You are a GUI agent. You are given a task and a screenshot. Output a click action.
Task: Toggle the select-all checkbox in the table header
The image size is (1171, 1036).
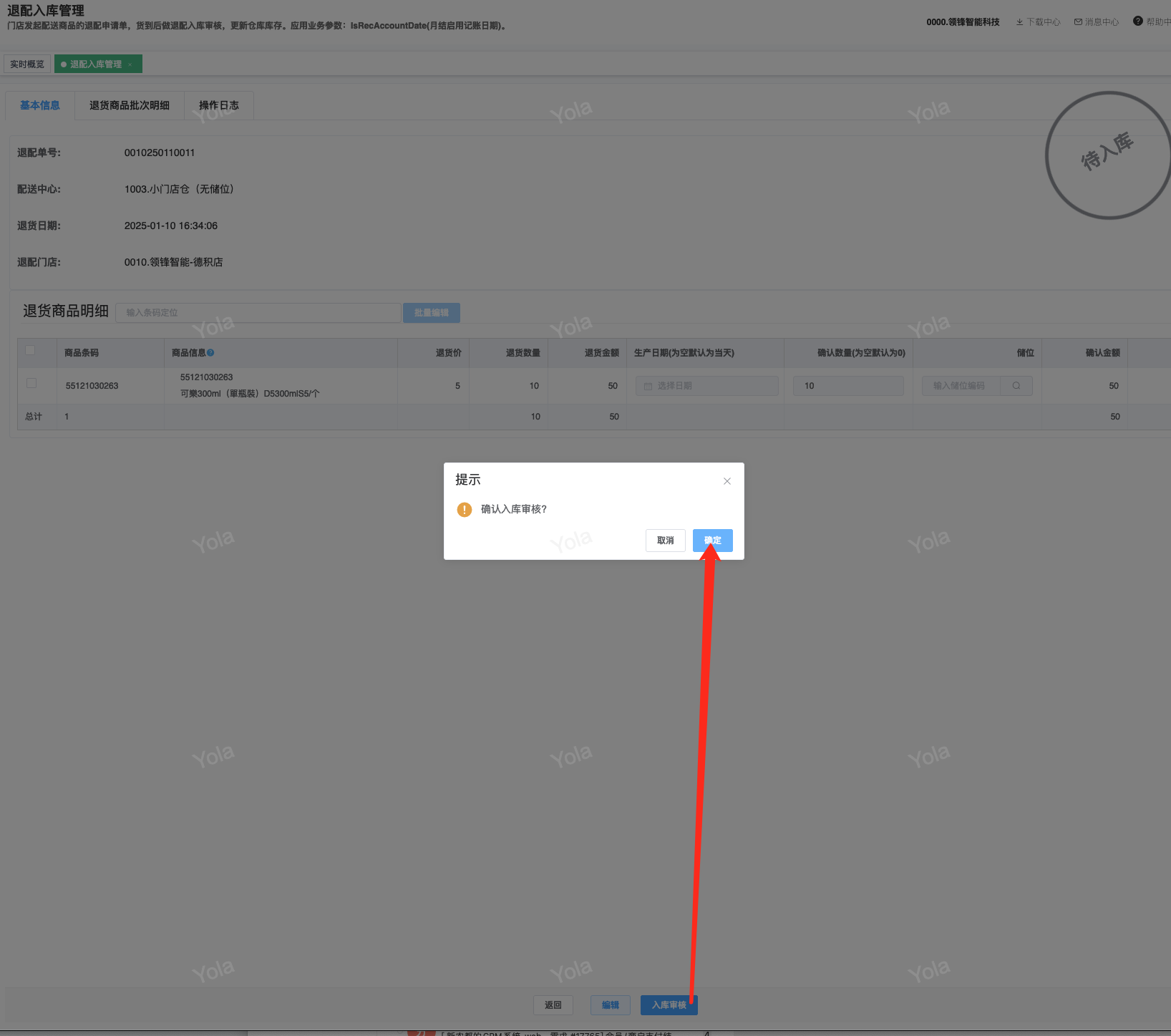(x=30, y=350)
